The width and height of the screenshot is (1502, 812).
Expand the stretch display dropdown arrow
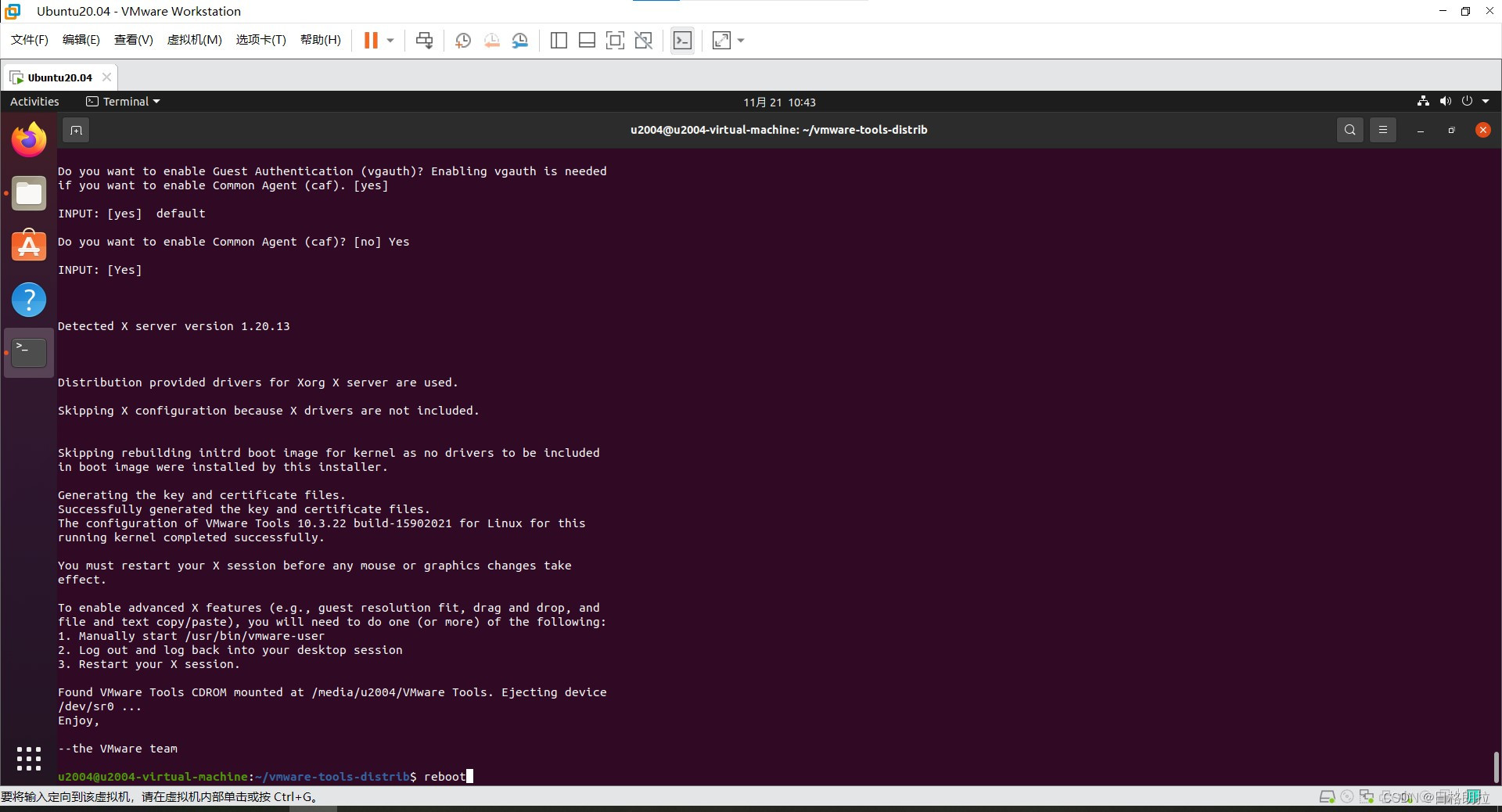click(741, 41)
